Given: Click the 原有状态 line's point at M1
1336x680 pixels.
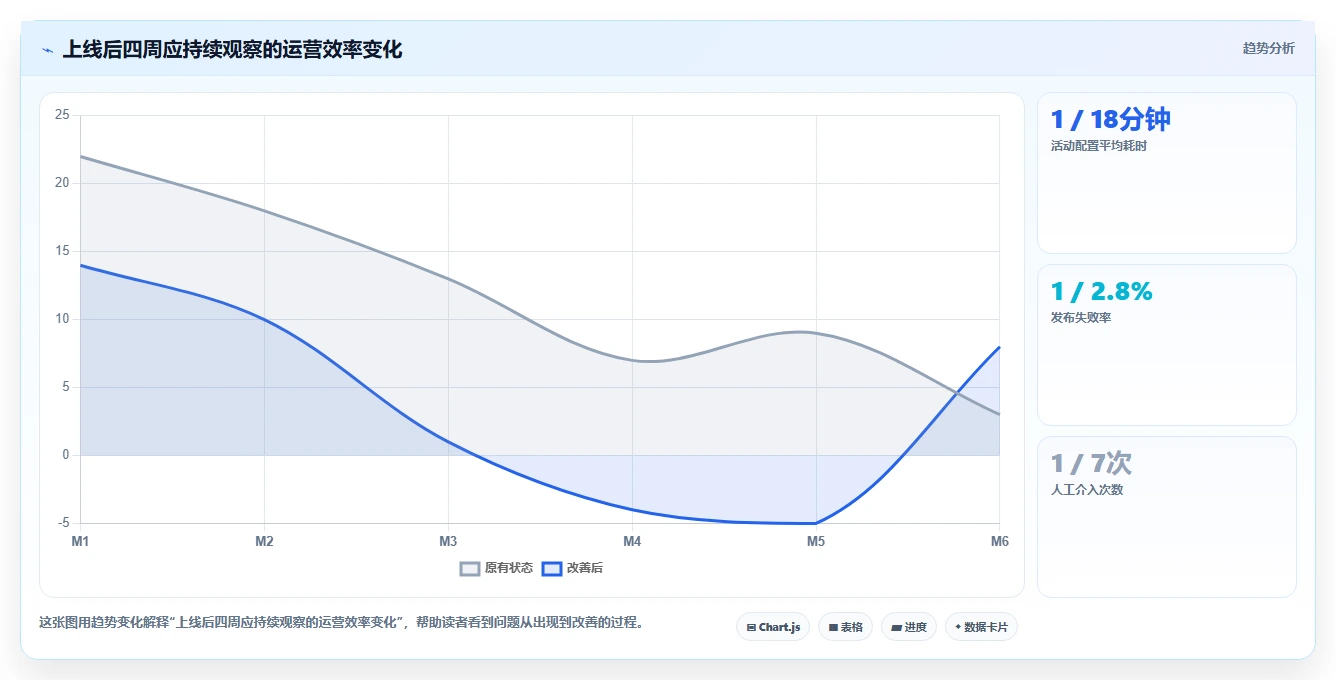Looking at the screenshot, I should (x=80, y=156).
